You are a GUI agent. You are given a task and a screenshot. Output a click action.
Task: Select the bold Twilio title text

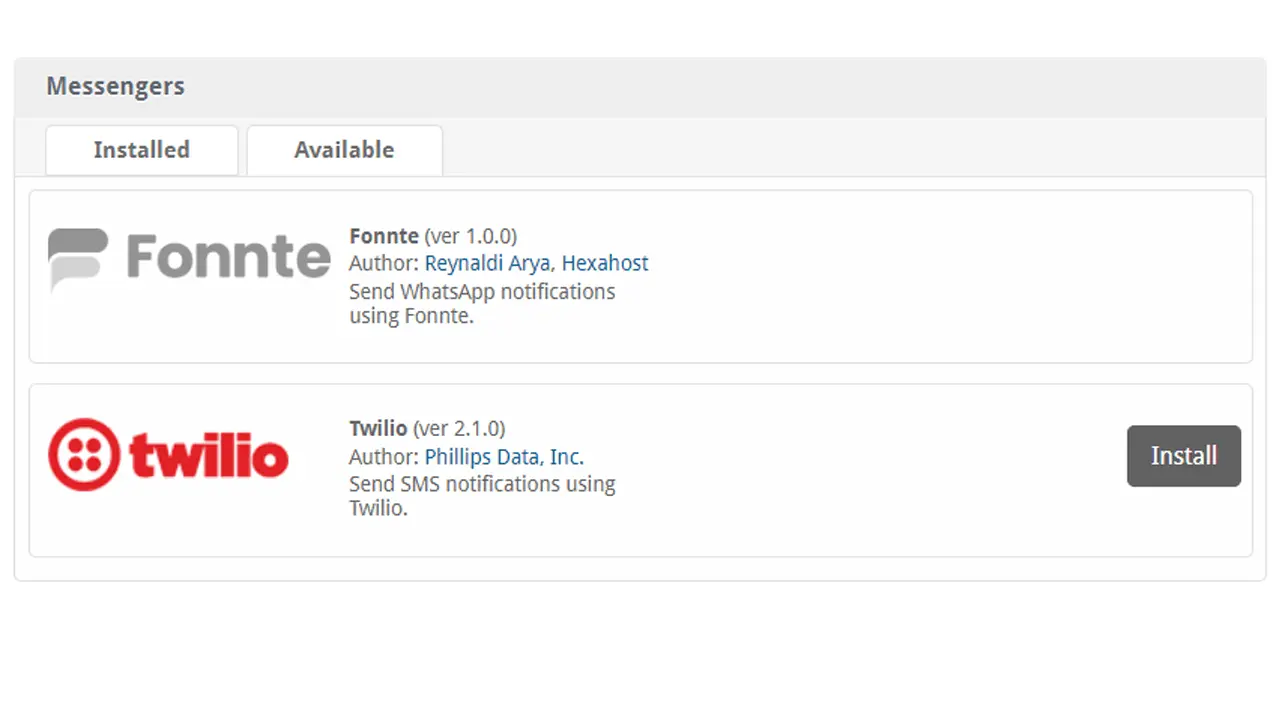click(x=378, y=428)
